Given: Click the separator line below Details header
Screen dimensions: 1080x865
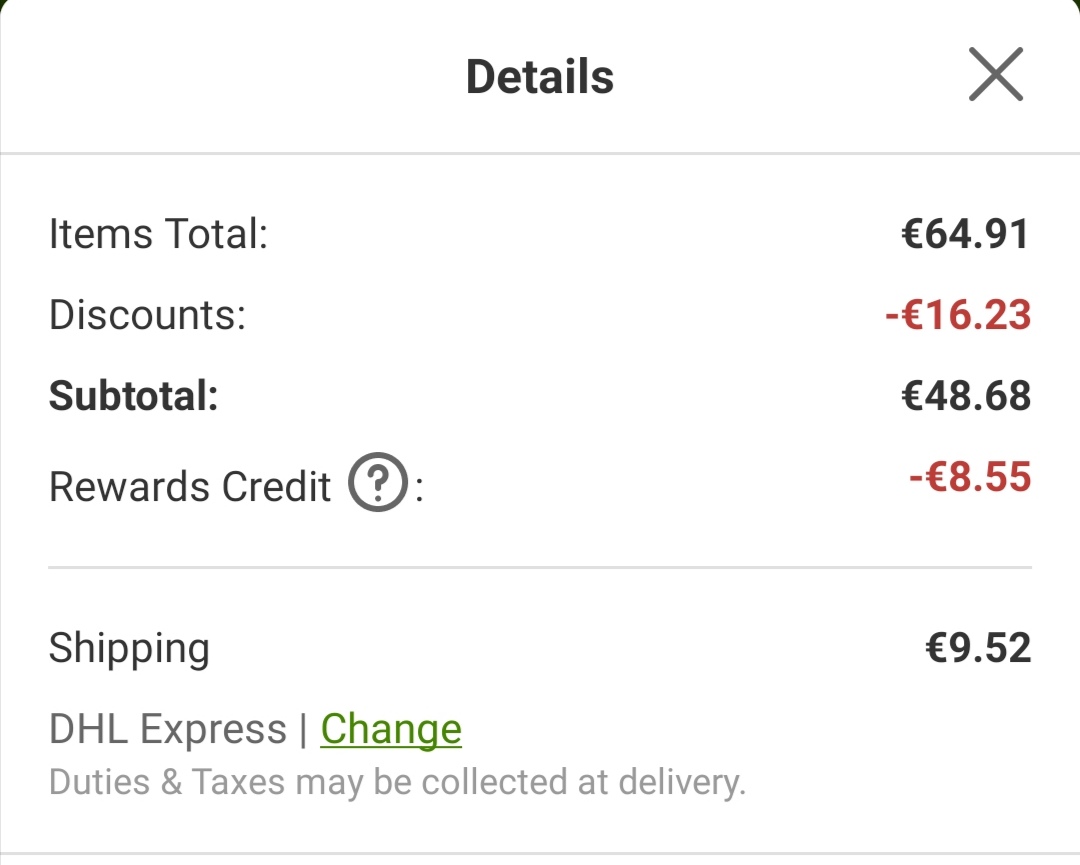Looking at the screenshot, I should [540, 154].
